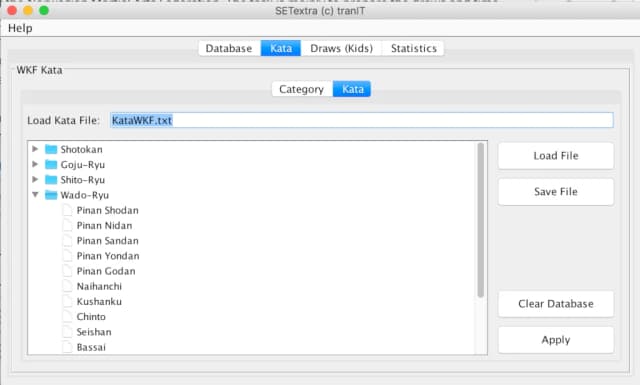Select the Goju-Ryu style label
The height and width of the screenshot is (385, 640).
(83, 165)
